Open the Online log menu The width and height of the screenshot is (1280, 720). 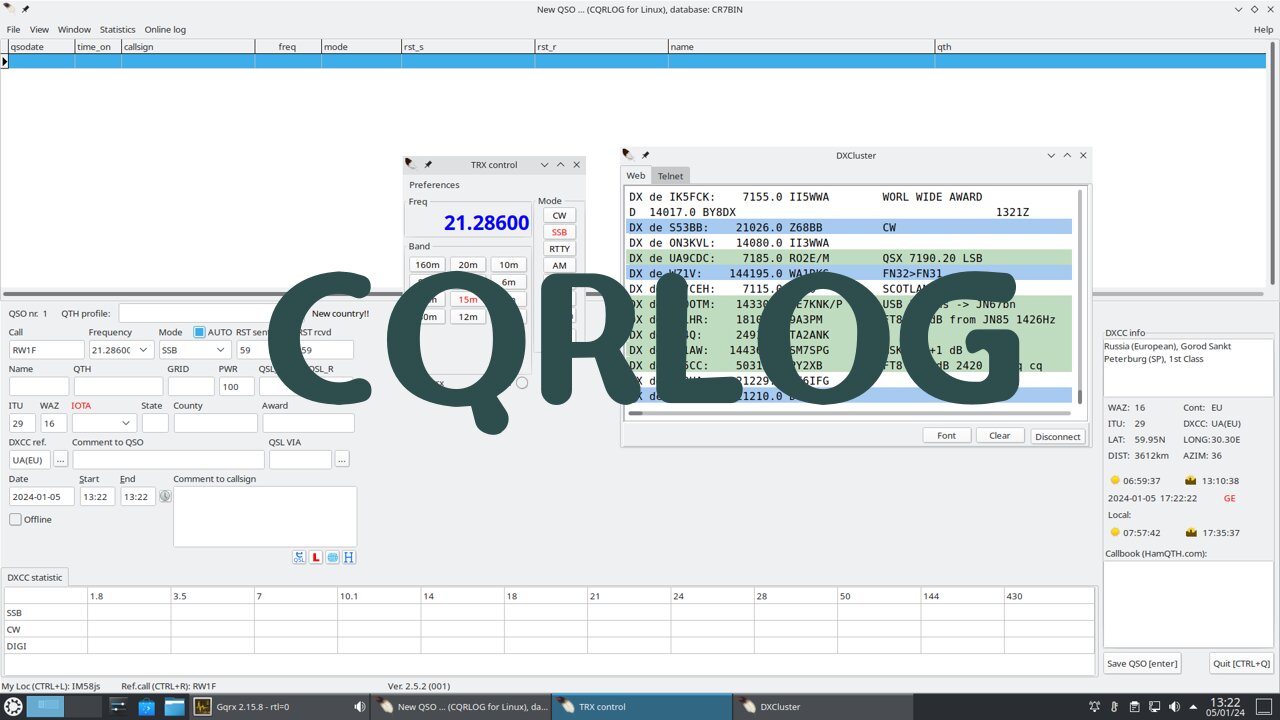tap(165, 30)
